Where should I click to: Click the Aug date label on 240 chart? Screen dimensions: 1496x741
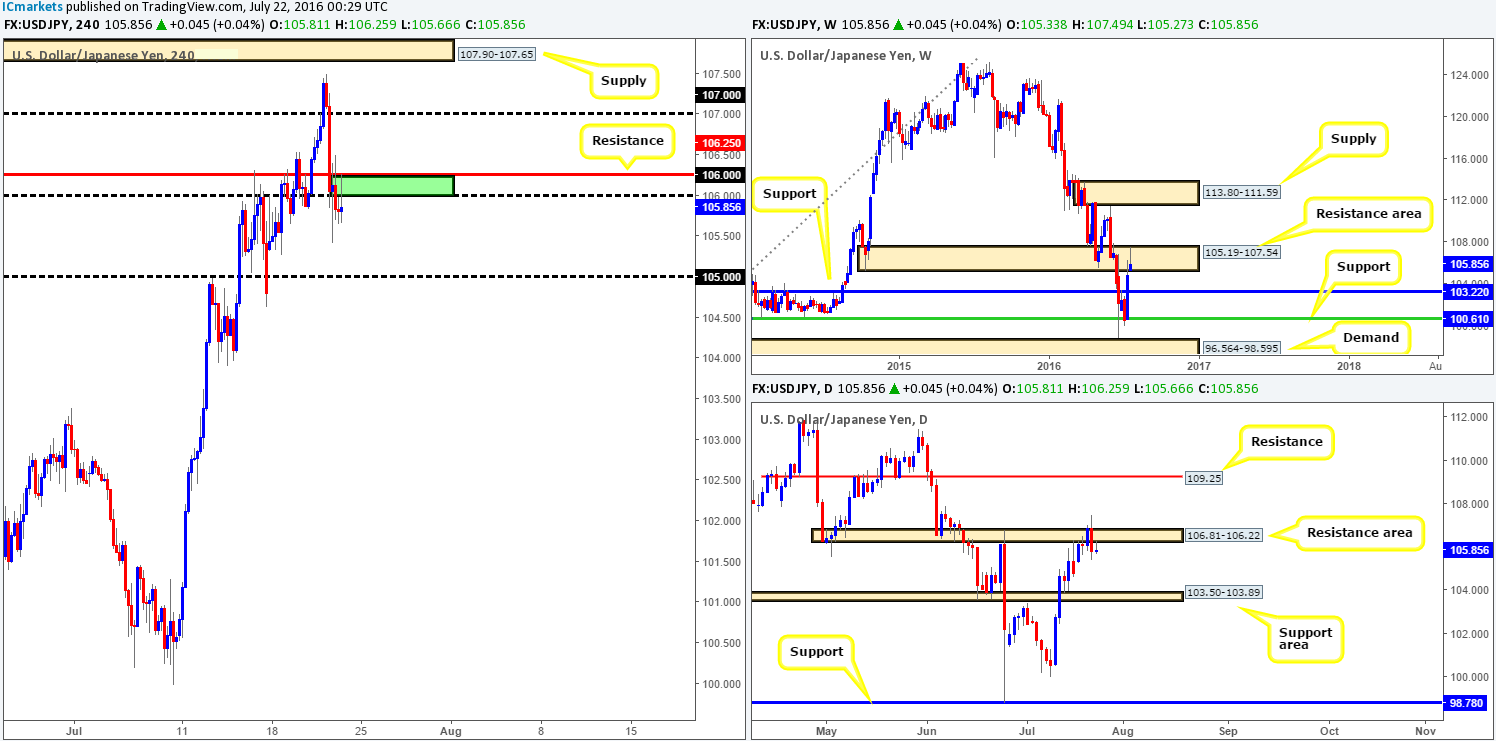click(x=450, y=729)
